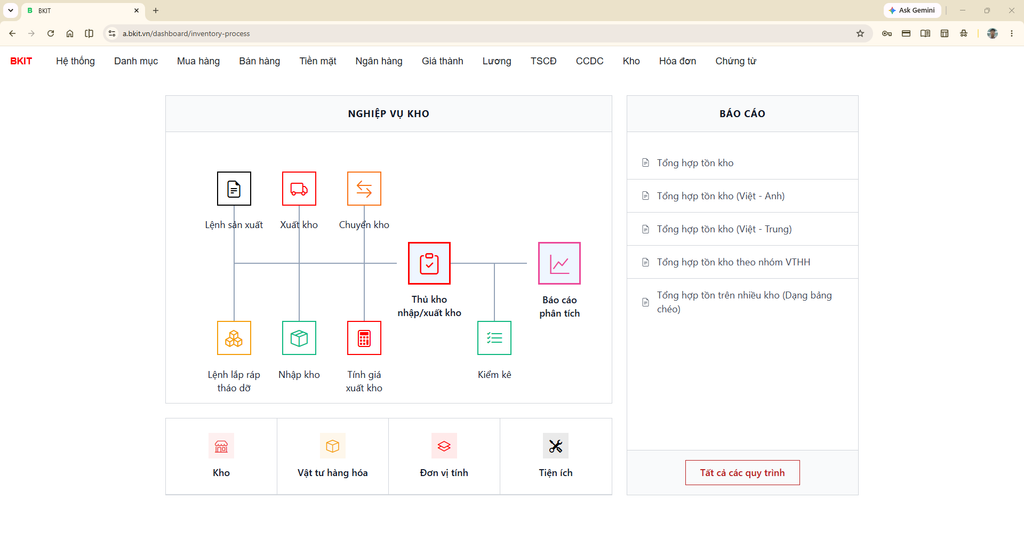Open the Giá thành menu
1024x550 pixels.
pos(442,61)
